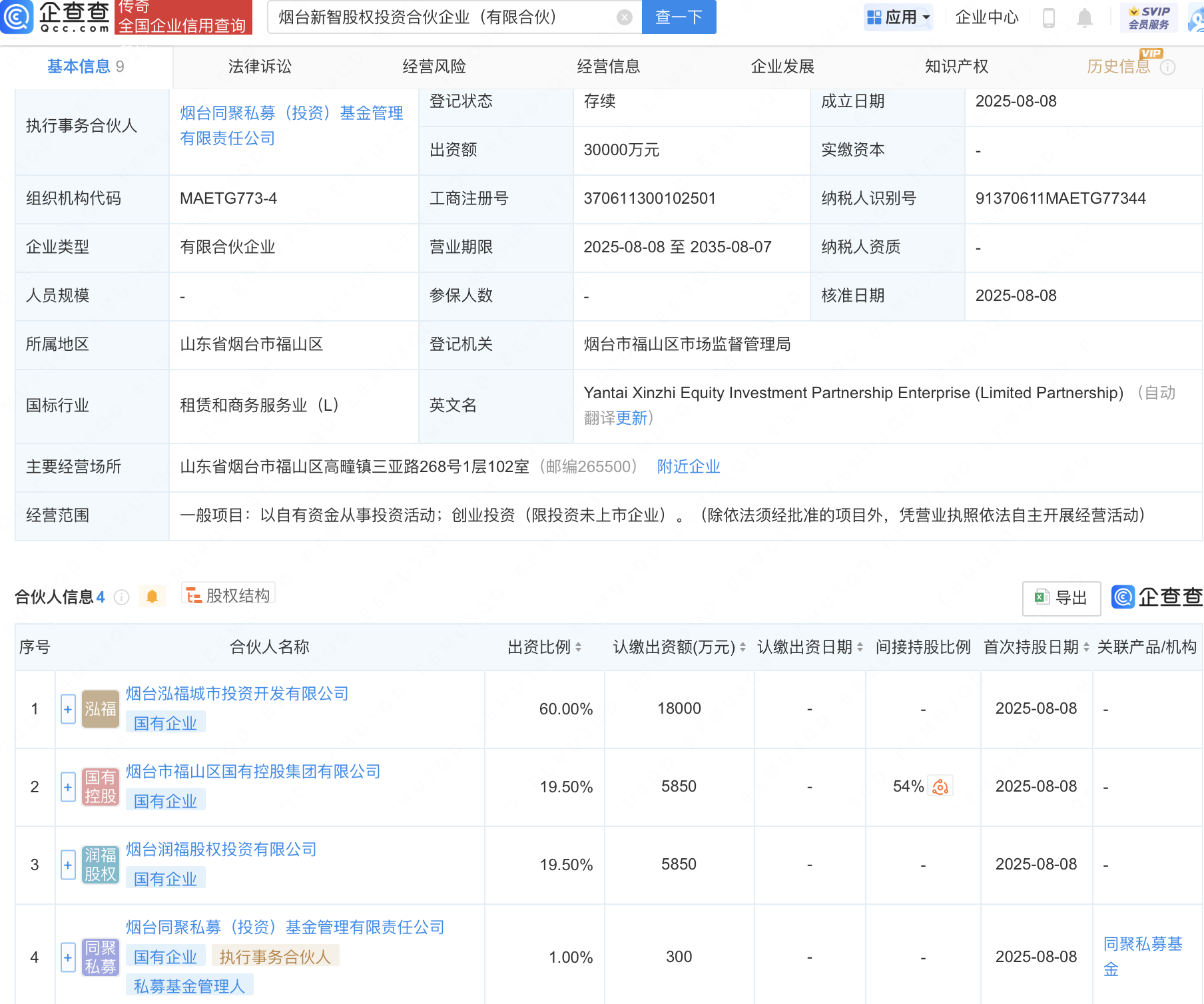1204x1004 pixels.
Task: Open indirect shareholding chart icon next to 54%
Action: (940, 787)
